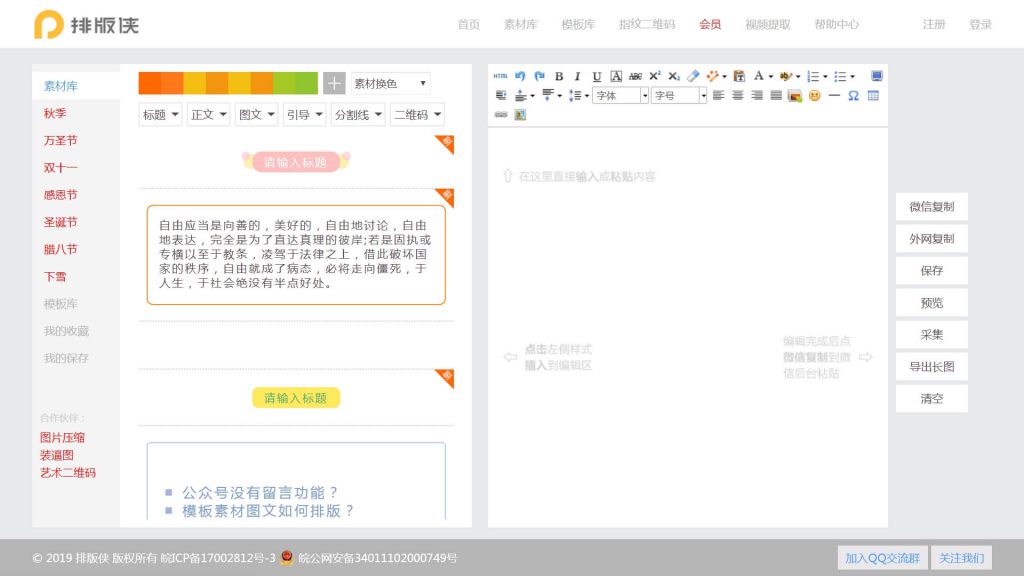Open the 素材换色 dropdown
Viewport: 1024px width, 576px height.
[x=390, y=83]
